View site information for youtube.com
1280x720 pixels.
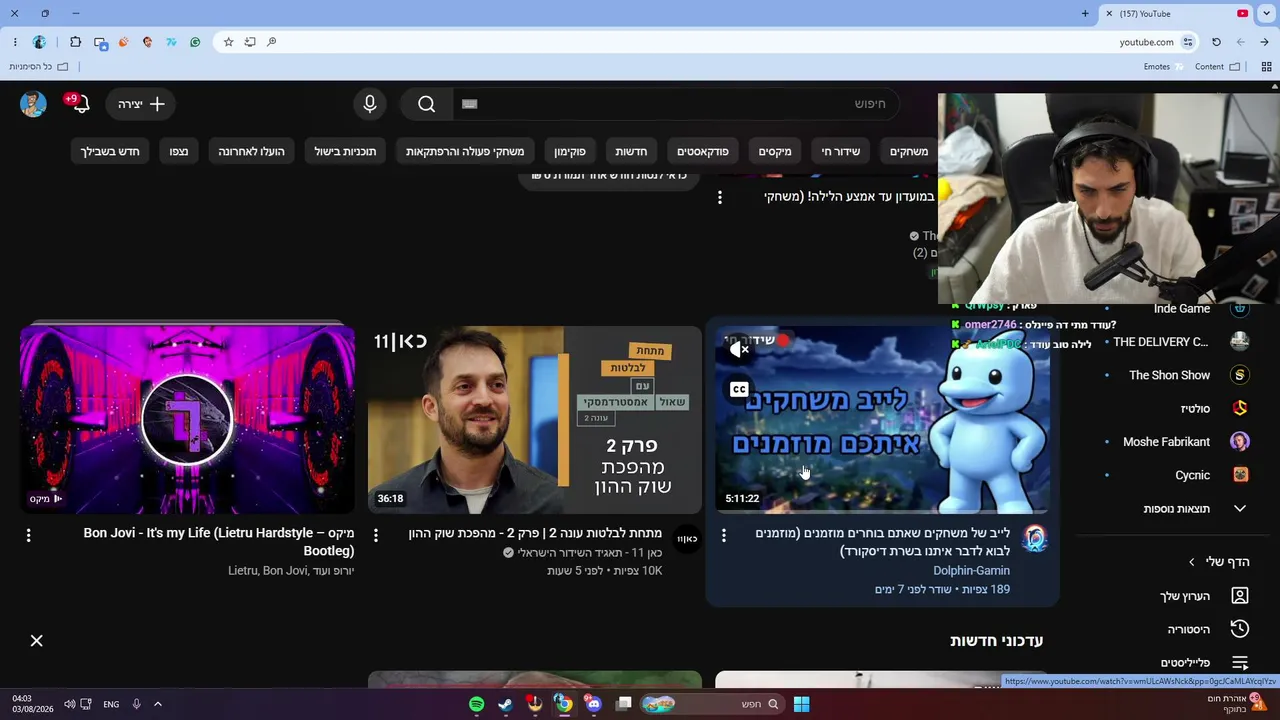pos(1188,42)
